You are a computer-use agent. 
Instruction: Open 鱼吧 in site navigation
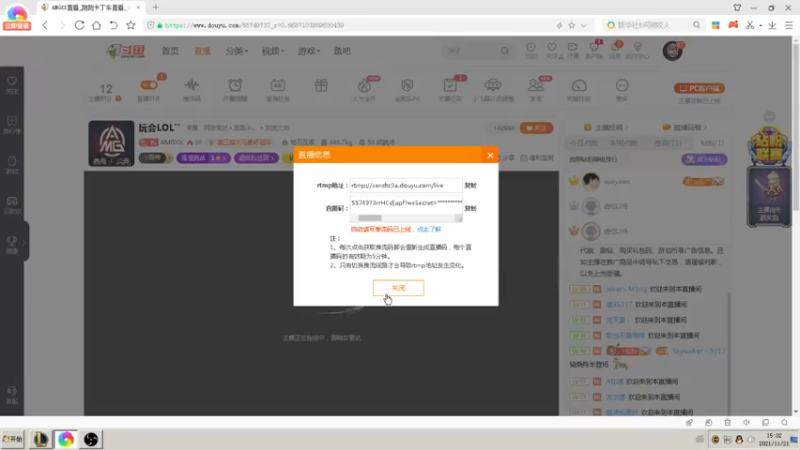(342, 51)
